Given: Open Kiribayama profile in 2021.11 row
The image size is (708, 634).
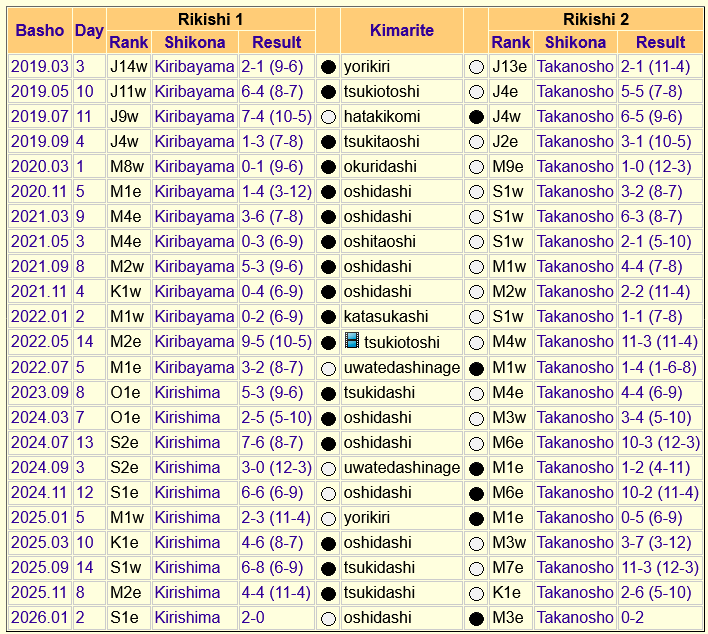Looking at the screenshot, I should coord(194,291).
